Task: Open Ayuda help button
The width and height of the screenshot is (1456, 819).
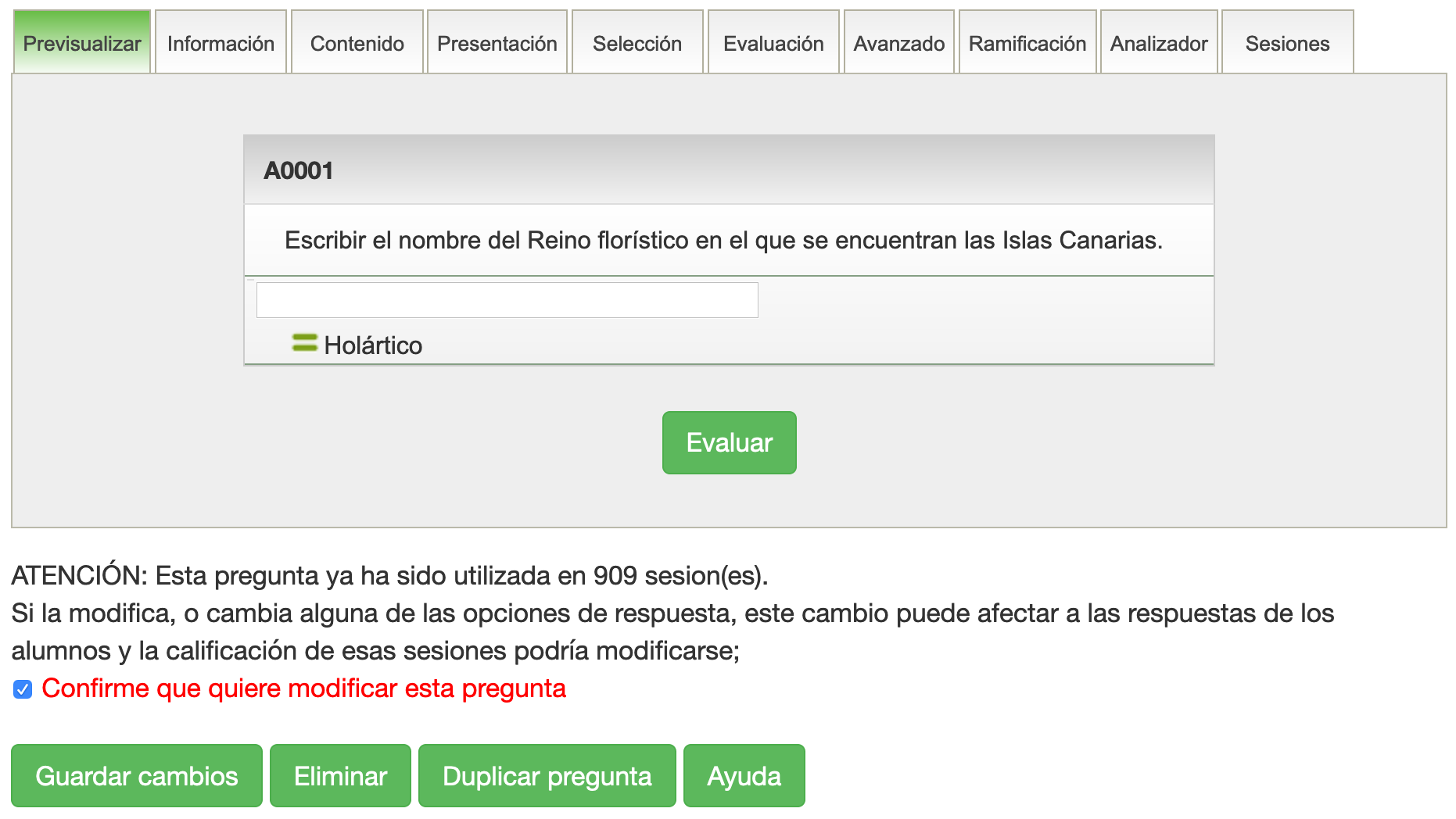Action: click(x=744, y=776)
